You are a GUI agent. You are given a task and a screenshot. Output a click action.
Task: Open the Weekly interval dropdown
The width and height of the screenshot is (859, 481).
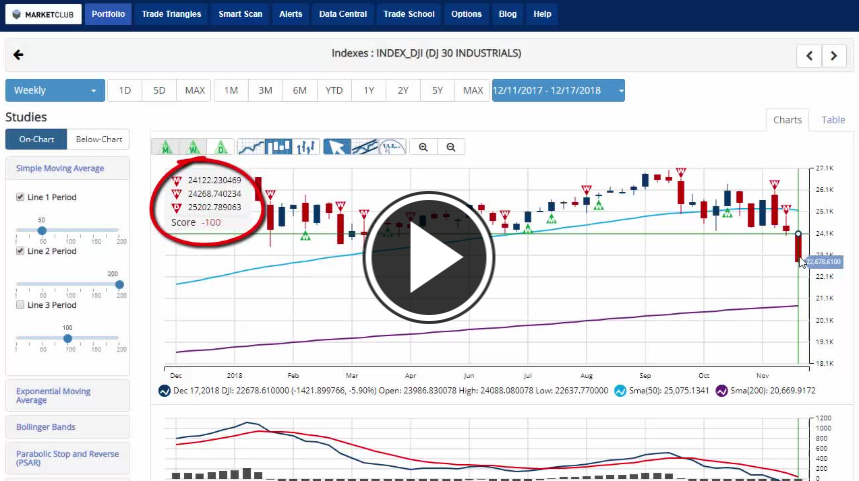55,91
